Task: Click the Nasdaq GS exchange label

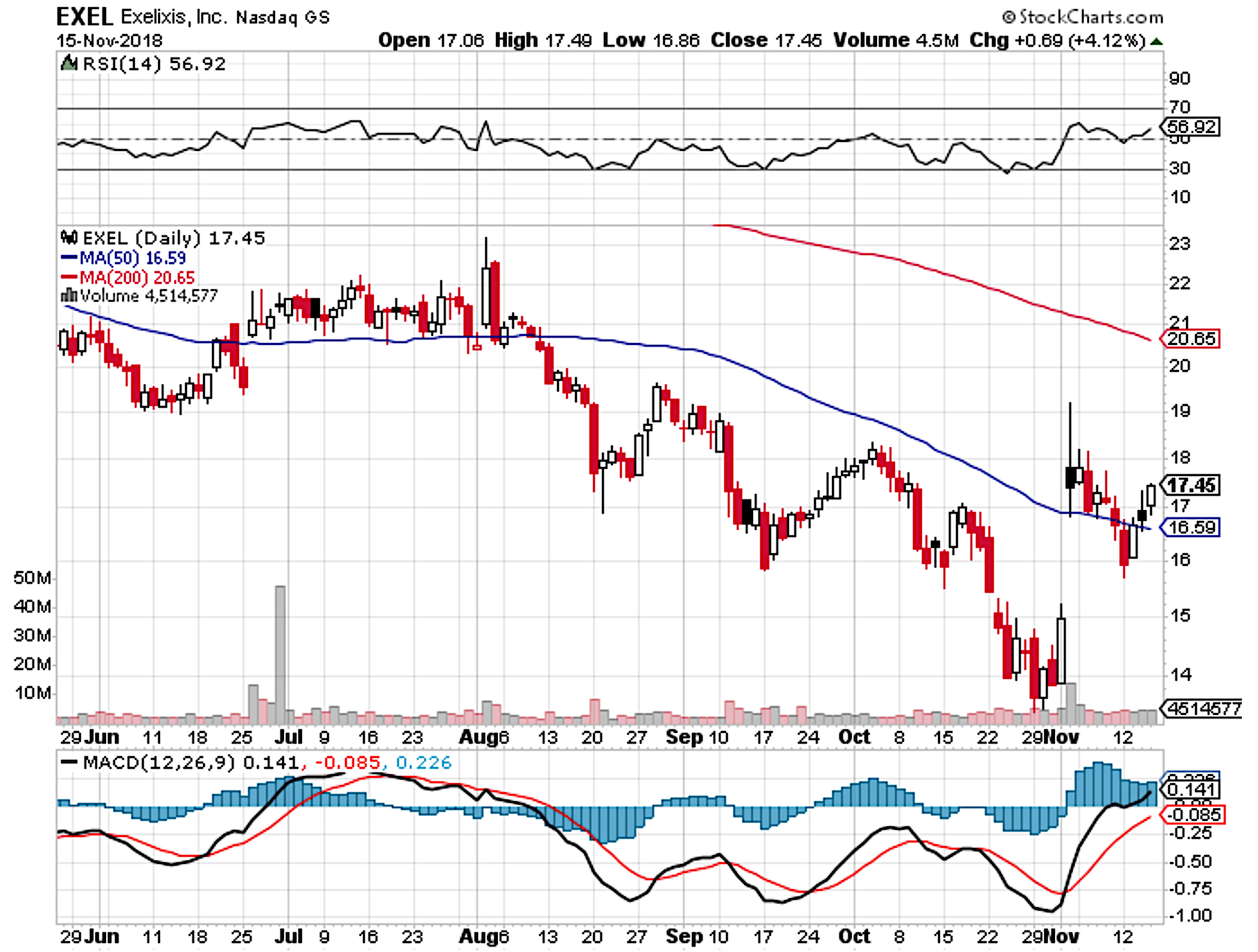Action: (283, 17)
